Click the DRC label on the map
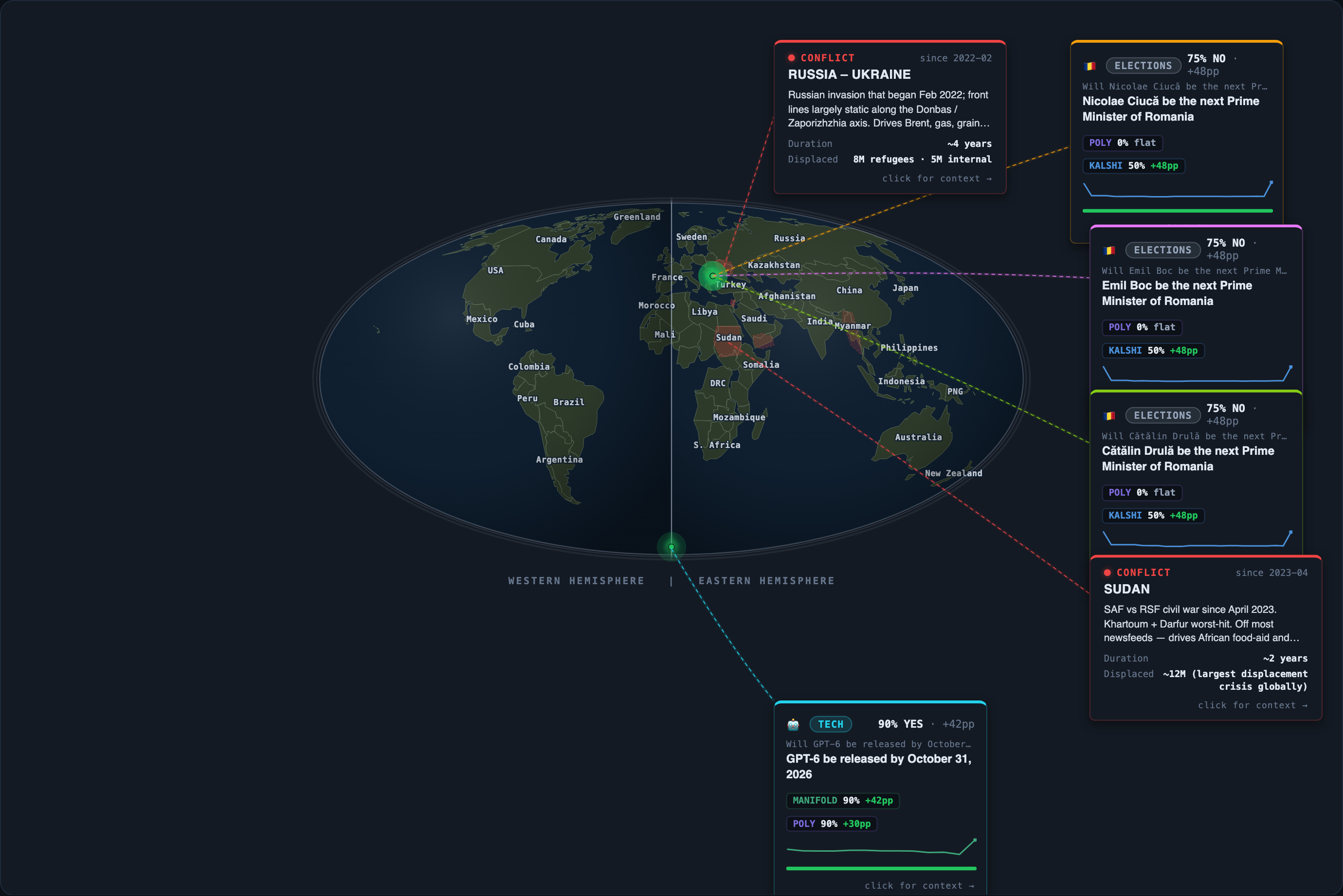 click(x=718, y=383)
